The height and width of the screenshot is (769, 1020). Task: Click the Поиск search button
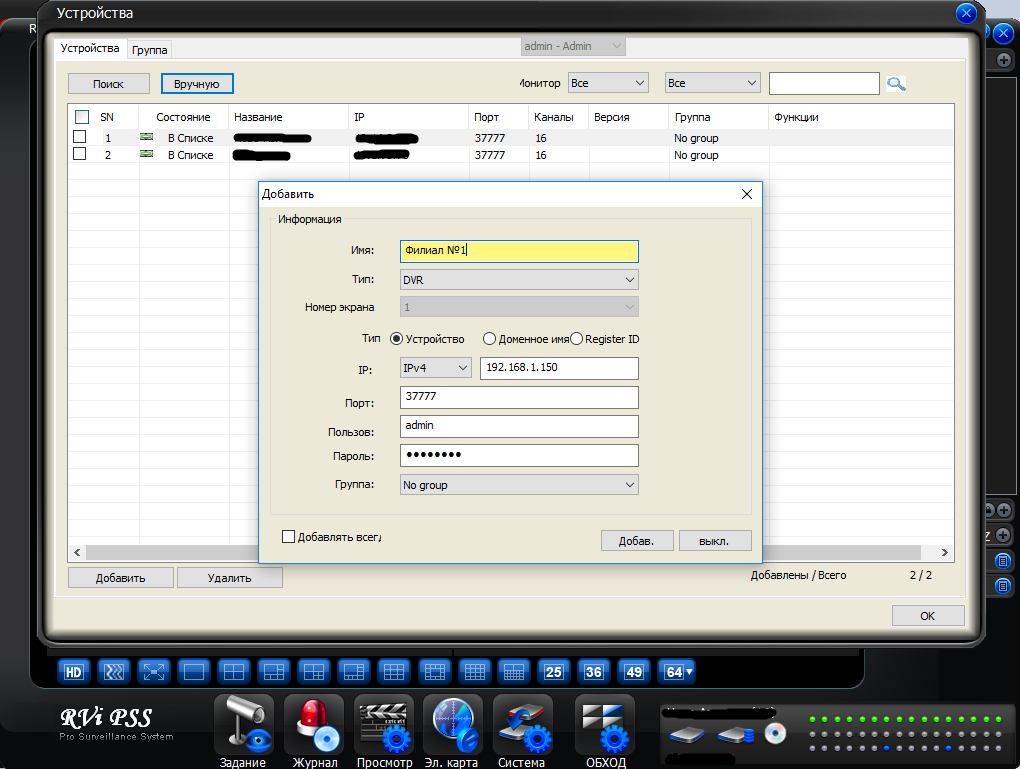(x=109, y=84)
